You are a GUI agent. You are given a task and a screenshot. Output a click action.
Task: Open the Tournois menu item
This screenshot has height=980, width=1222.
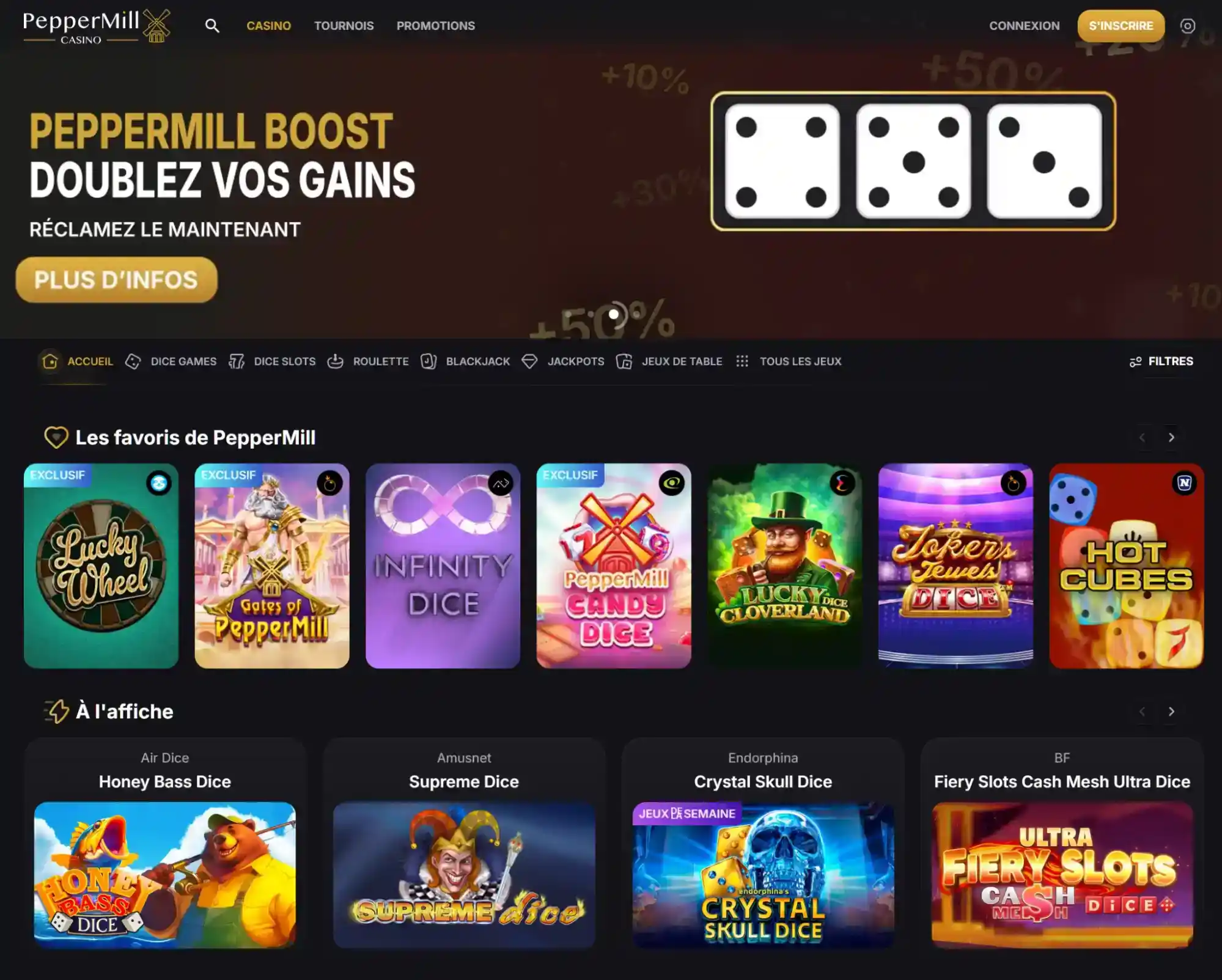click(344, 26)
